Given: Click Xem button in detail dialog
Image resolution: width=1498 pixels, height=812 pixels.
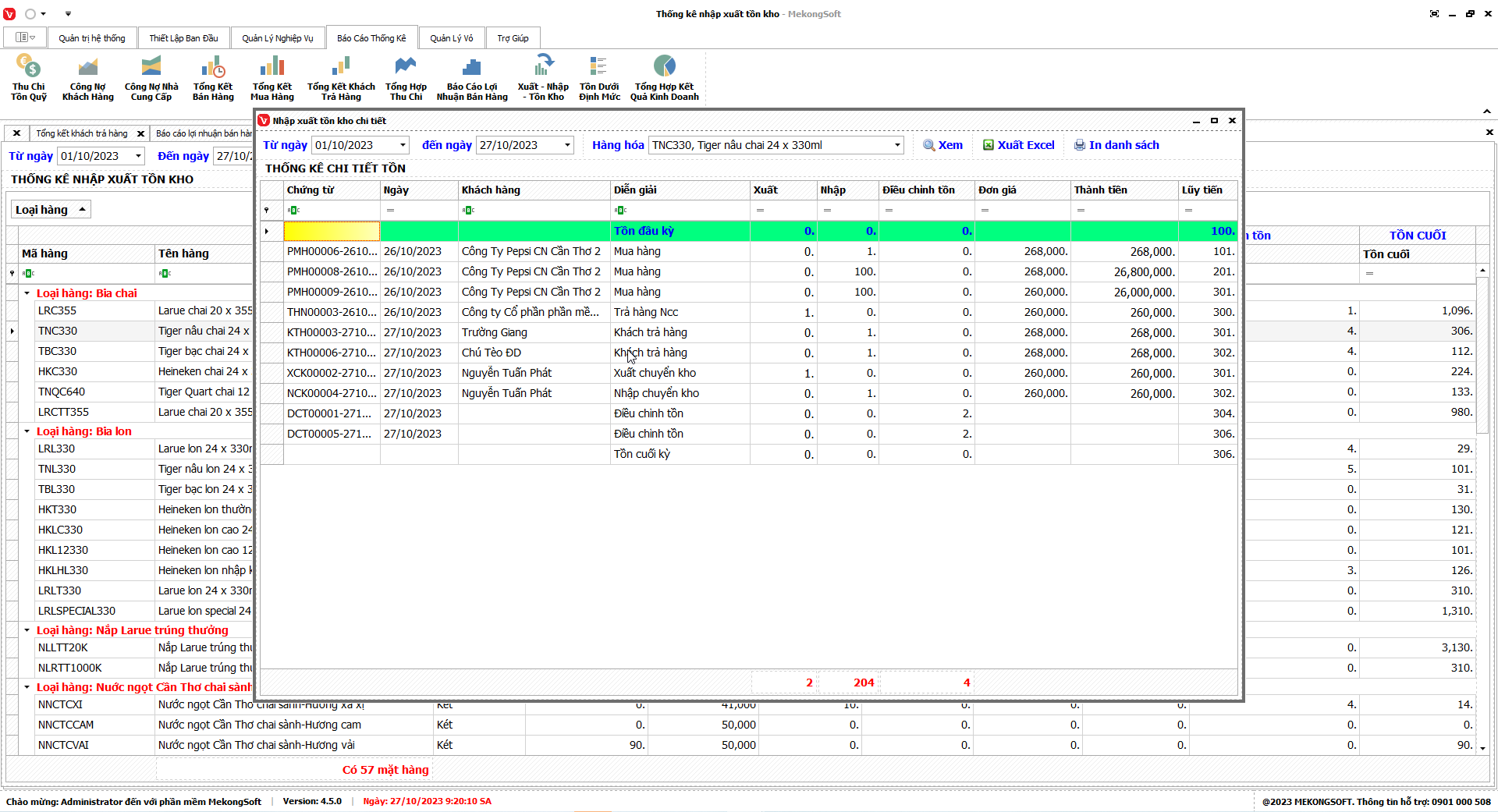Looking at the screenshot, I should 942,145.
